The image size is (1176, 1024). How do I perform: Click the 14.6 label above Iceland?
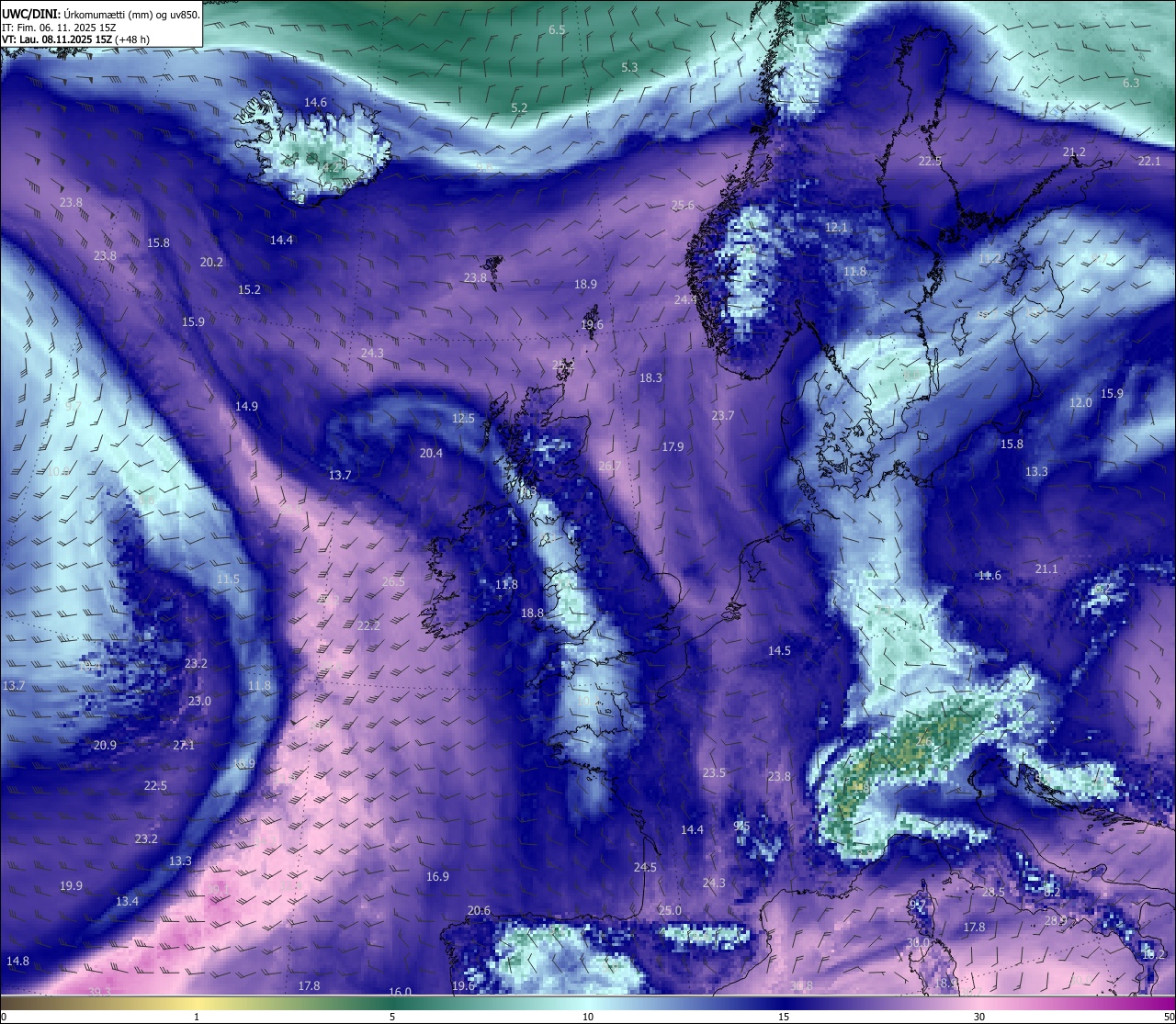pos(315,102)
